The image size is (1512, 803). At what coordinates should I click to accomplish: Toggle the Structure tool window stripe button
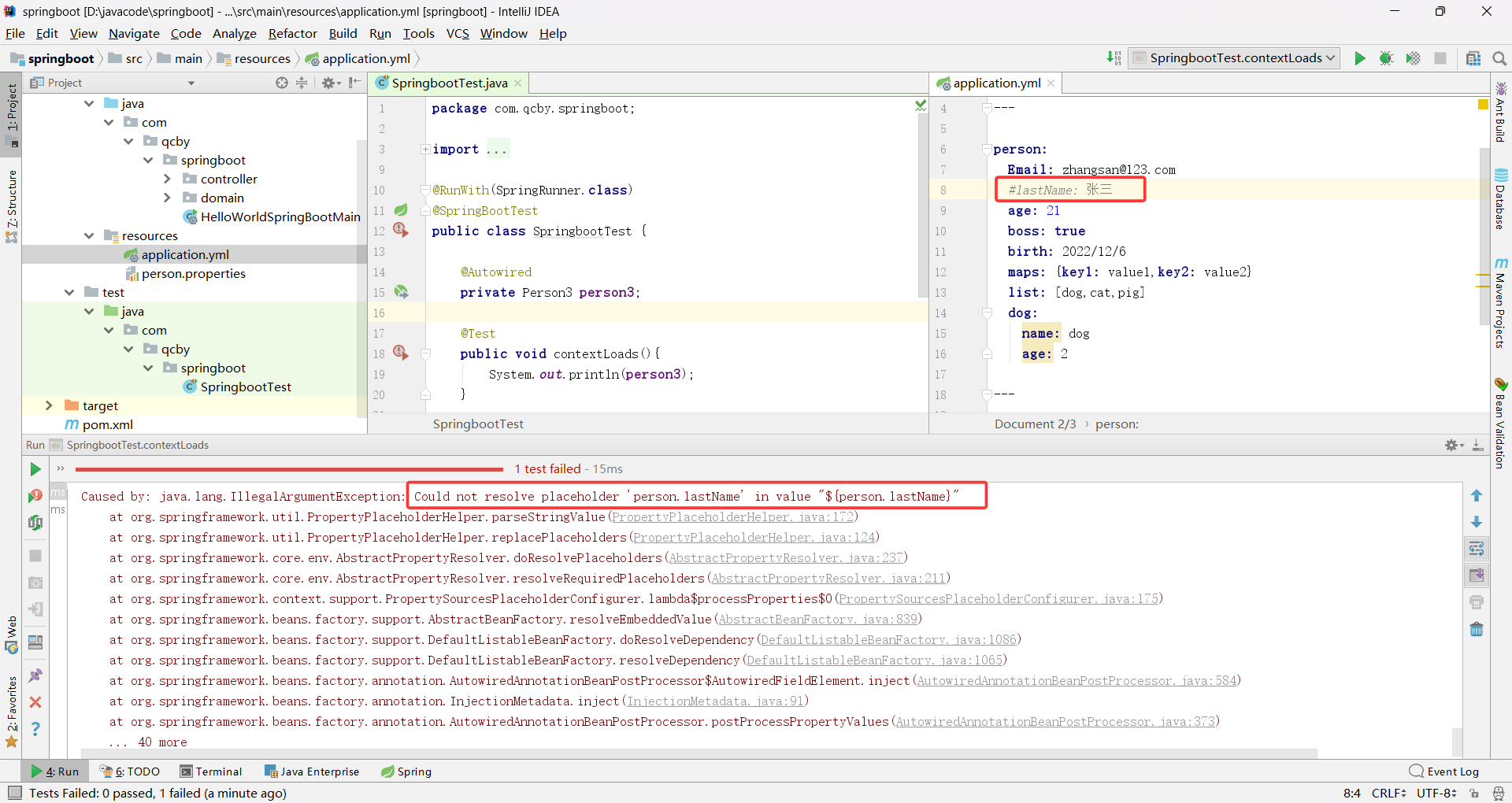[11, 205]
